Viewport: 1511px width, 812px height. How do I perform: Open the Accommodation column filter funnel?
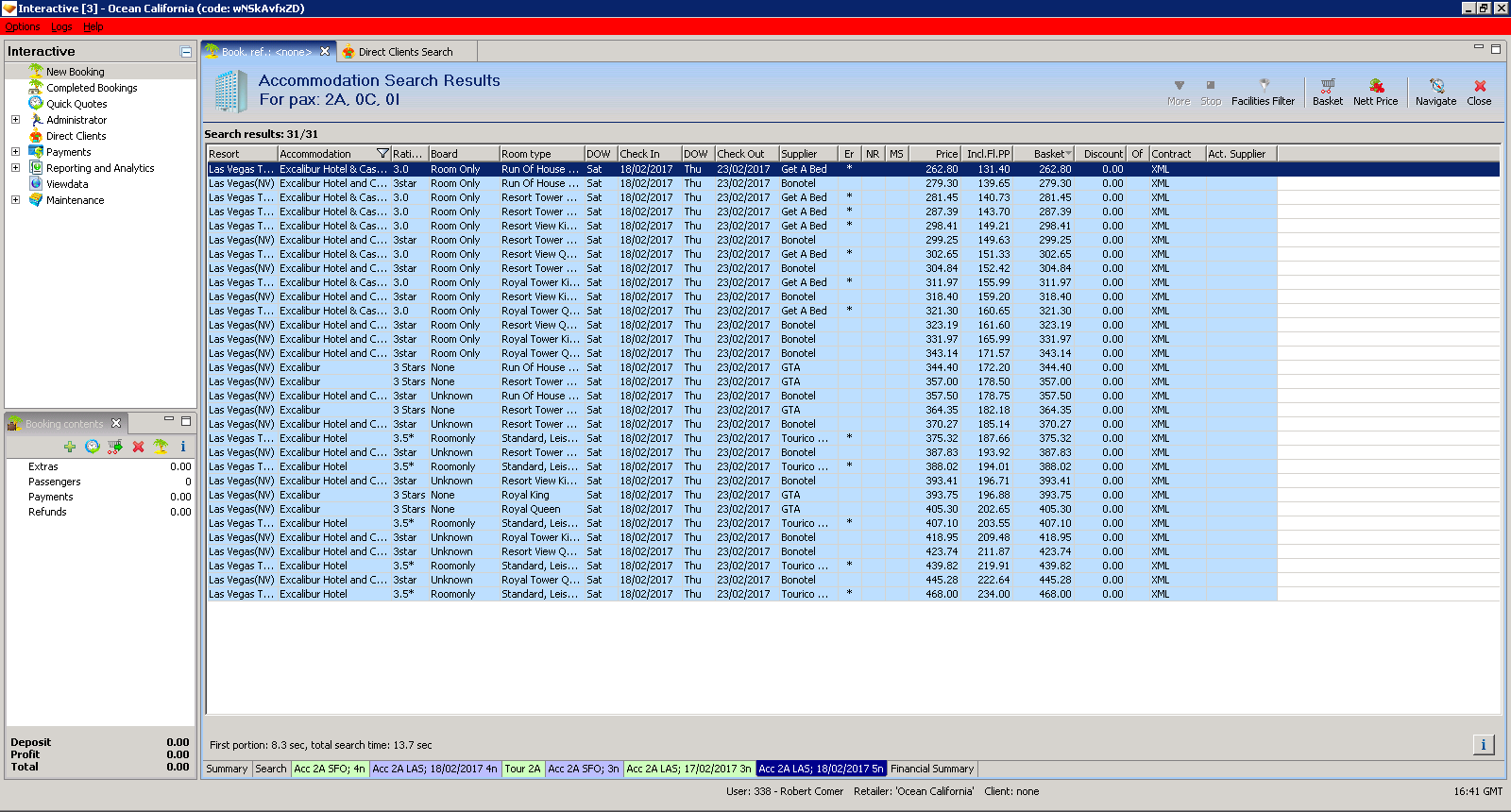coord(382,154)
